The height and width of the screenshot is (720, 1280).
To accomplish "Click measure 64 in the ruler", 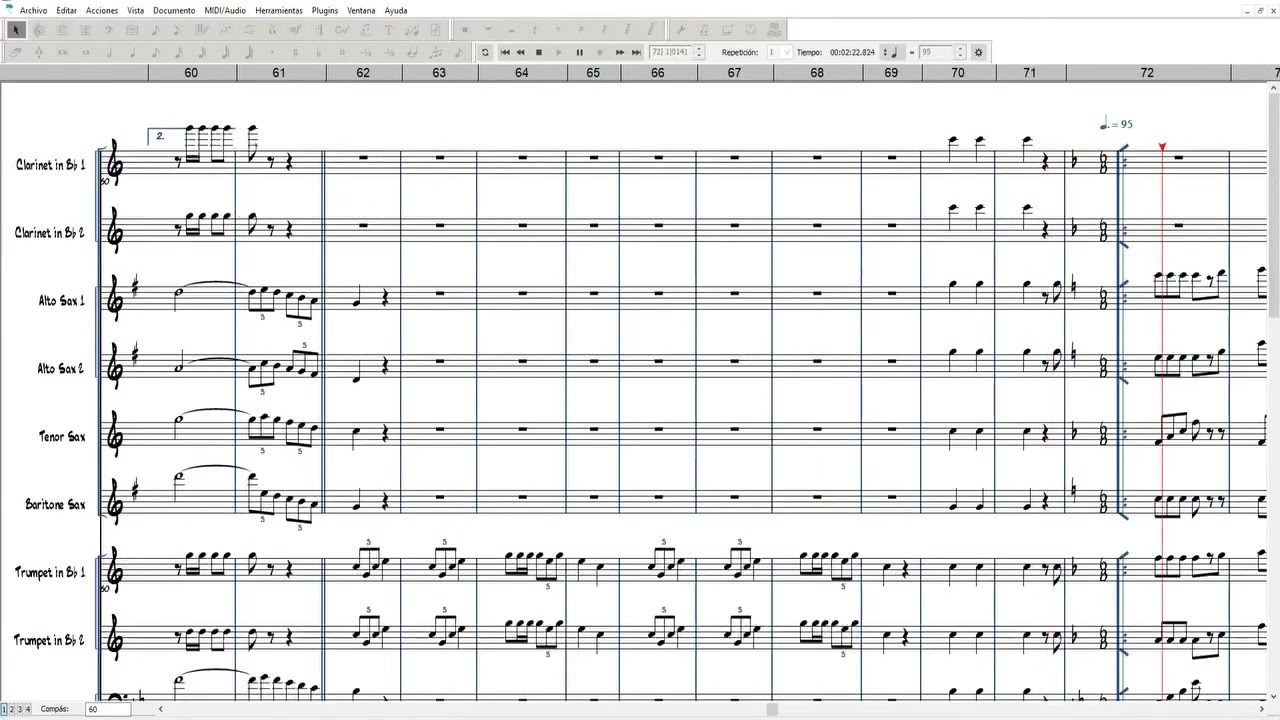I will 521,73.
